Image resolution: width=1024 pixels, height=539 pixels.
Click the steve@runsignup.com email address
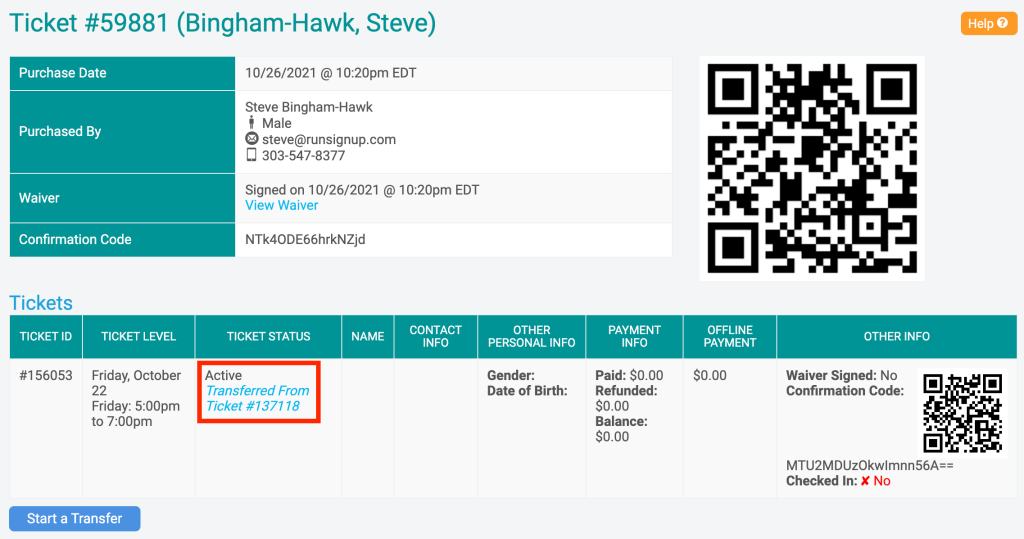pos(328,139)
